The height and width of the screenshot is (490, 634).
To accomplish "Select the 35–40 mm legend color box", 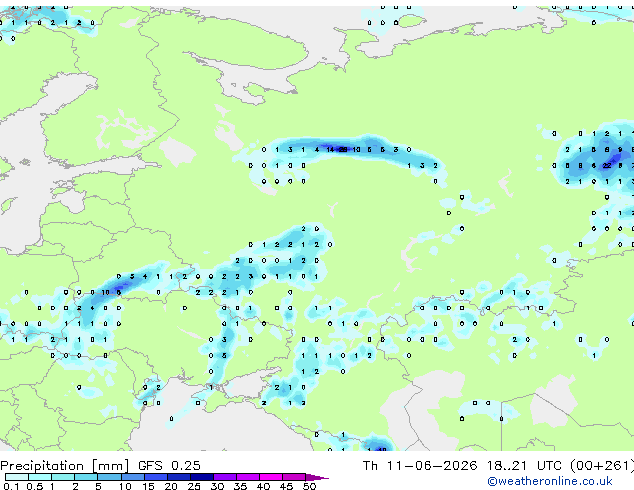I will tap(248, 477).
